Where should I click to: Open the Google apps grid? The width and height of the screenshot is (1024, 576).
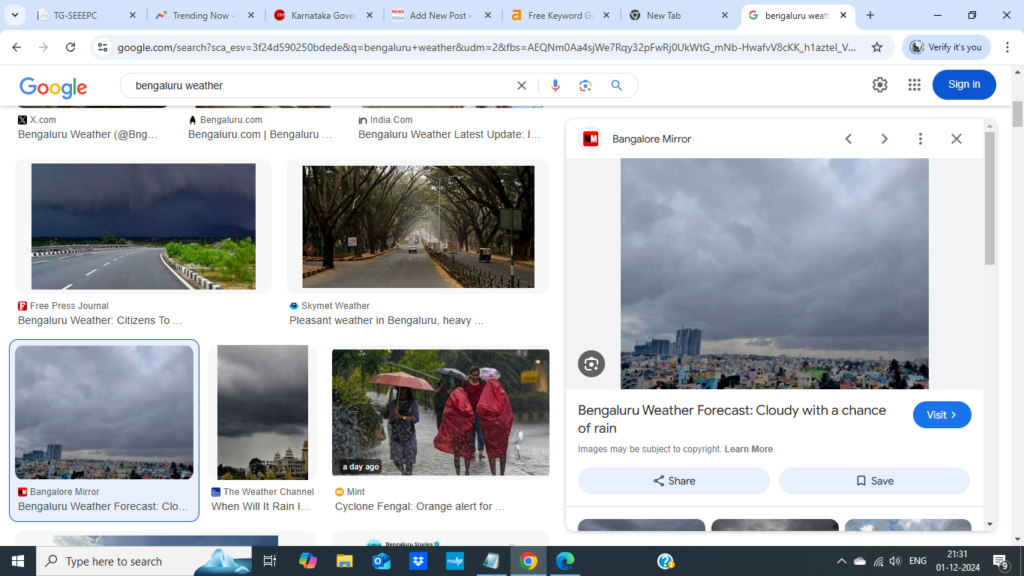coord(914,84)
